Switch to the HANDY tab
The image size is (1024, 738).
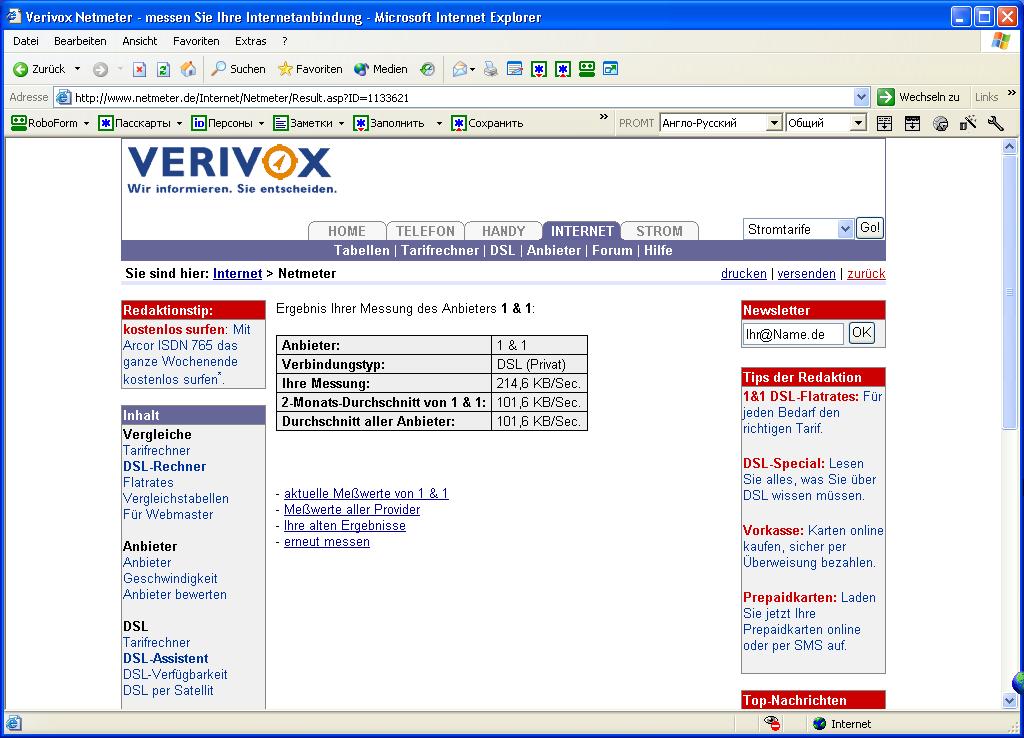click(x=504, y=231)
